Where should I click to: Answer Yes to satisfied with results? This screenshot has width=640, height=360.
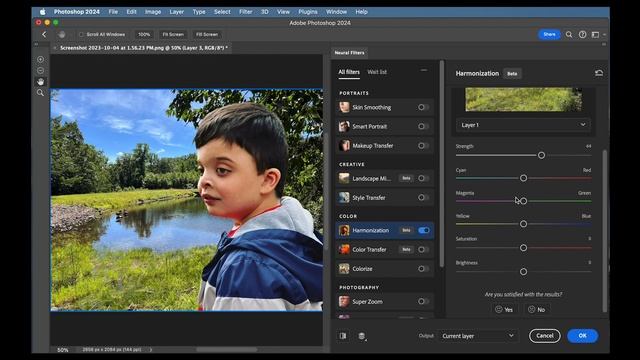tap(504, 310)
